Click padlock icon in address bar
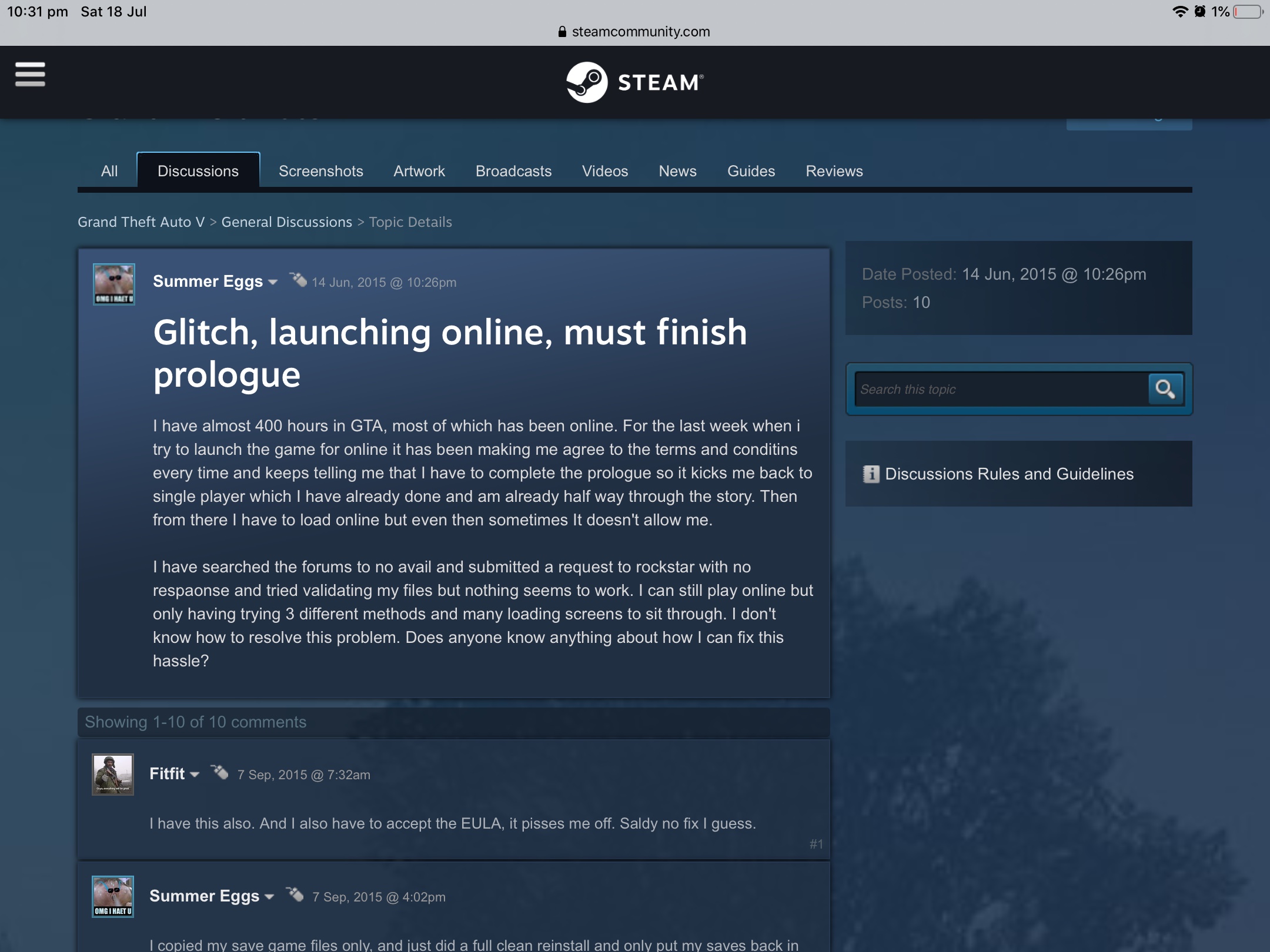Screen dimensions: 1270x952 (562, 32)
